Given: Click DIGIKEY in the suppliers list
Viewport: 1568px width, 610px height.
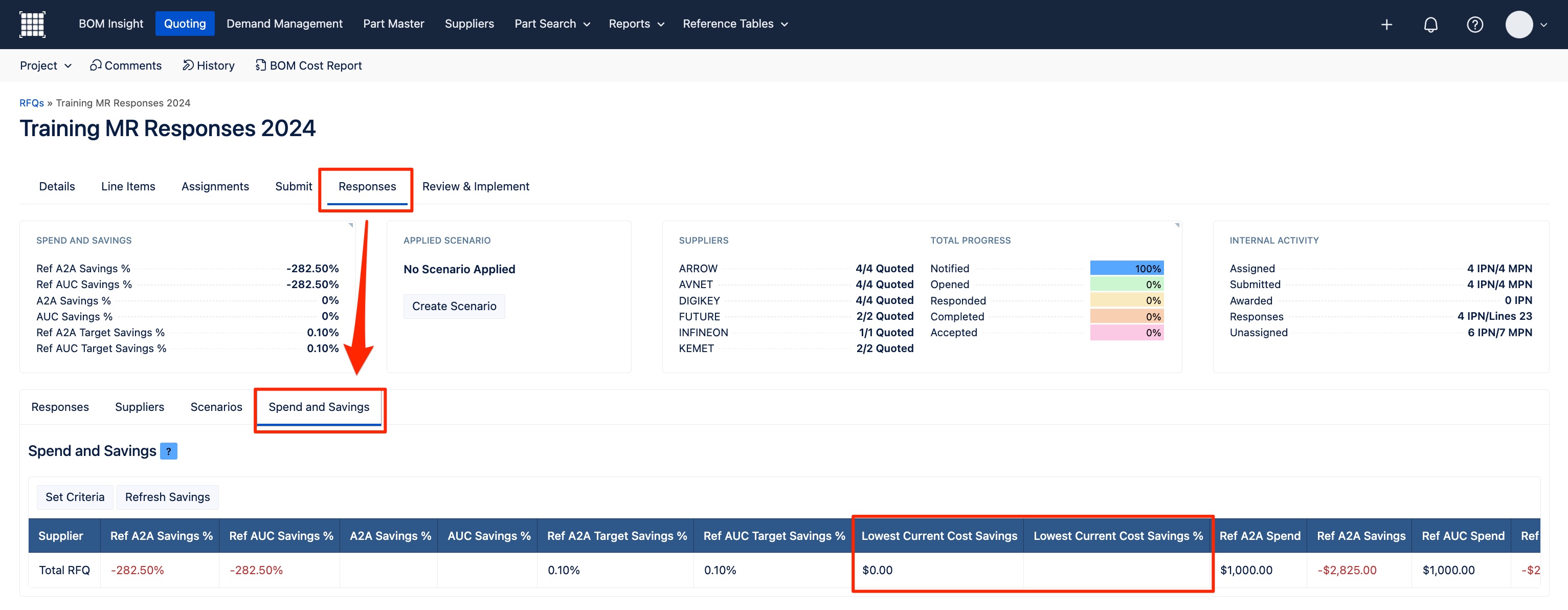Looking at the screenshot, I should pos(700,300).
